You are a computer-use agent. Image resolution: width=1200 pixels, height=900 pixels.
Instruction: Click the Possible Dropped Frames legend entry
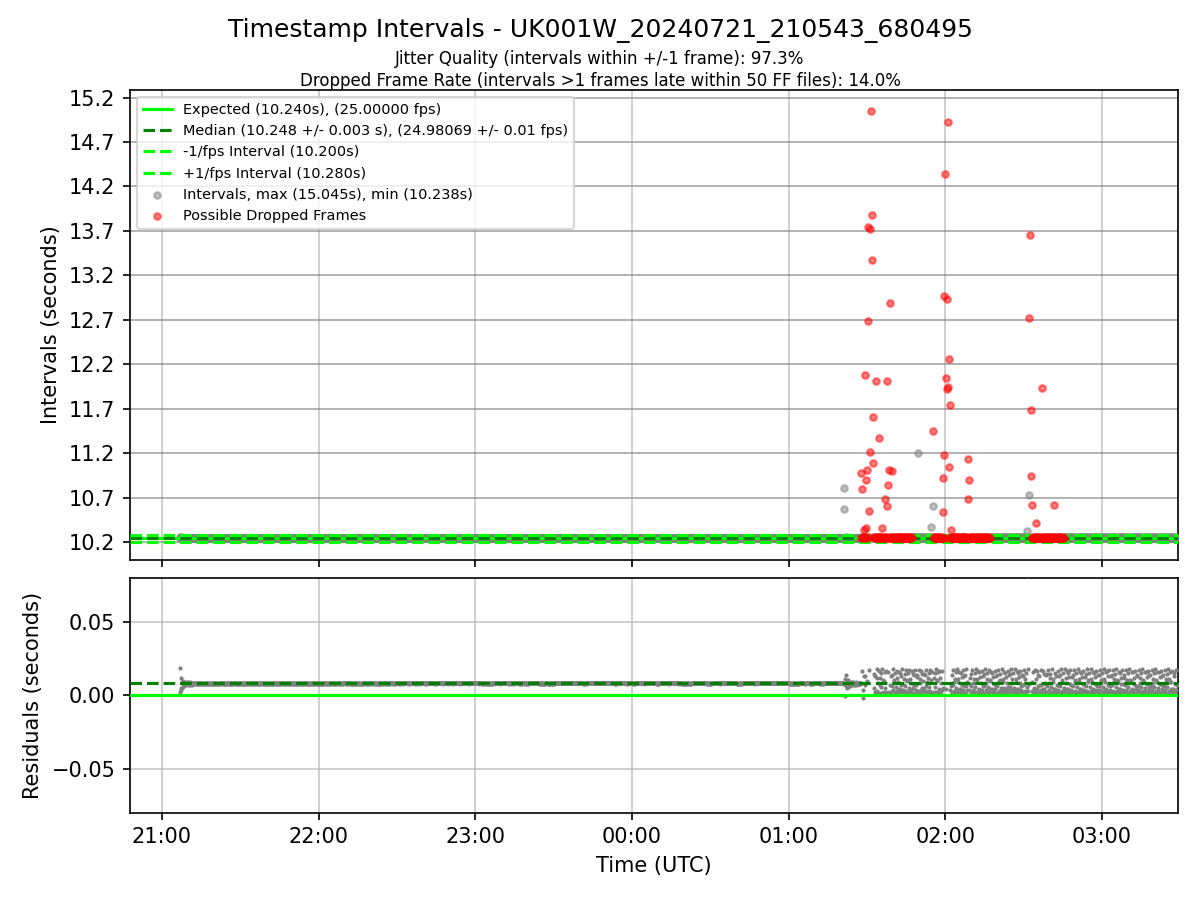click(274, 215)
